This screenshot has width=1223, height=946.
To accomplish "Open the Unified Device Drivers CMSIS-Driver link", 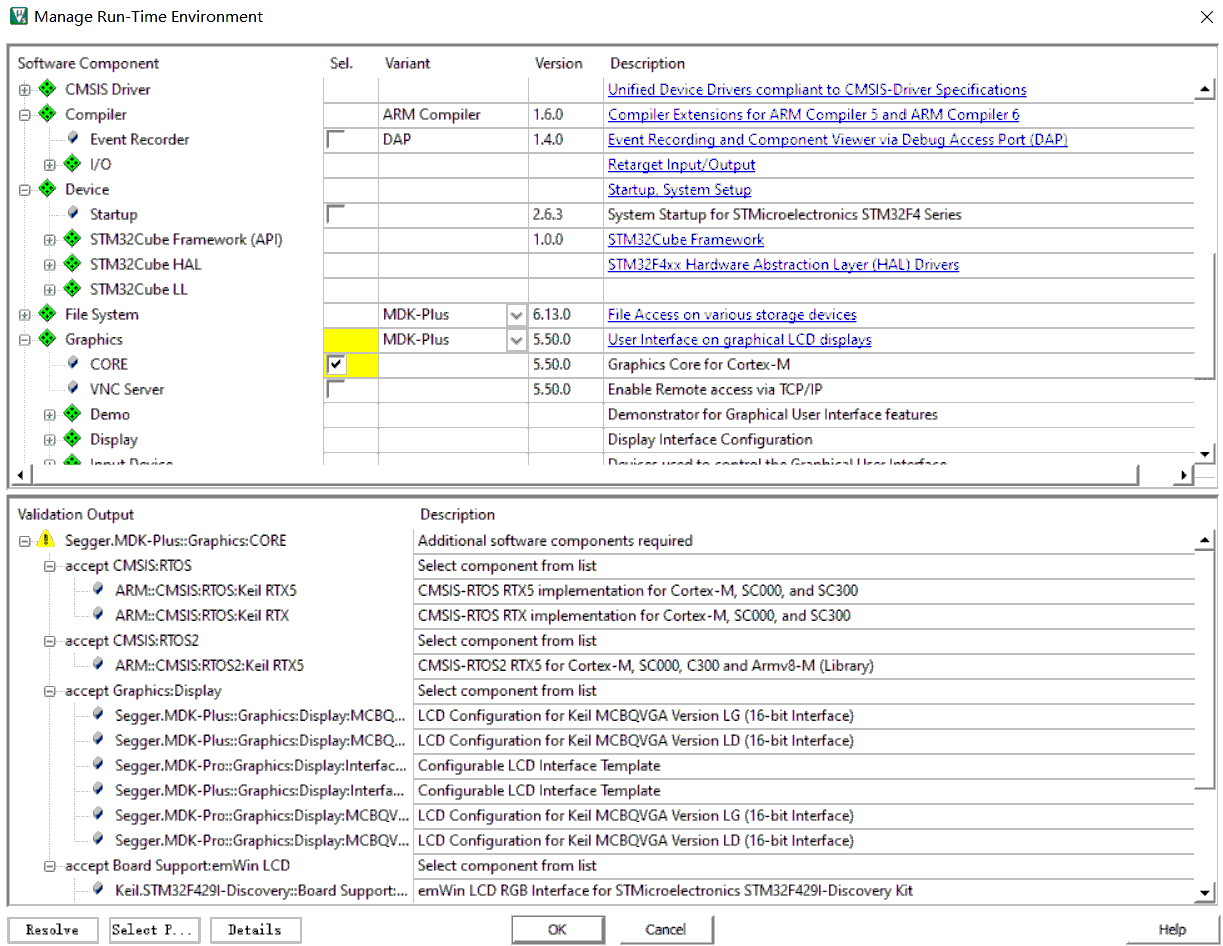I will (817, 90).
